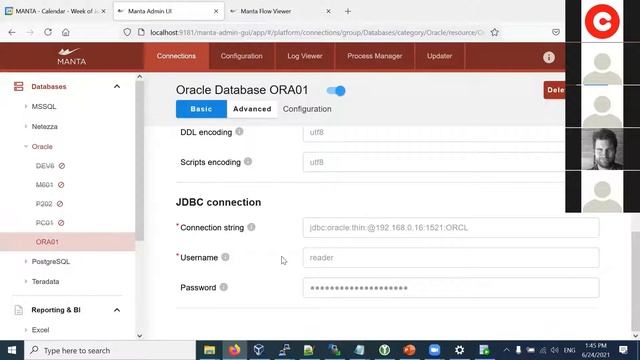Show hidden system tray icons
The width and height of the screenshot is (640, 360).
[506, 350]
